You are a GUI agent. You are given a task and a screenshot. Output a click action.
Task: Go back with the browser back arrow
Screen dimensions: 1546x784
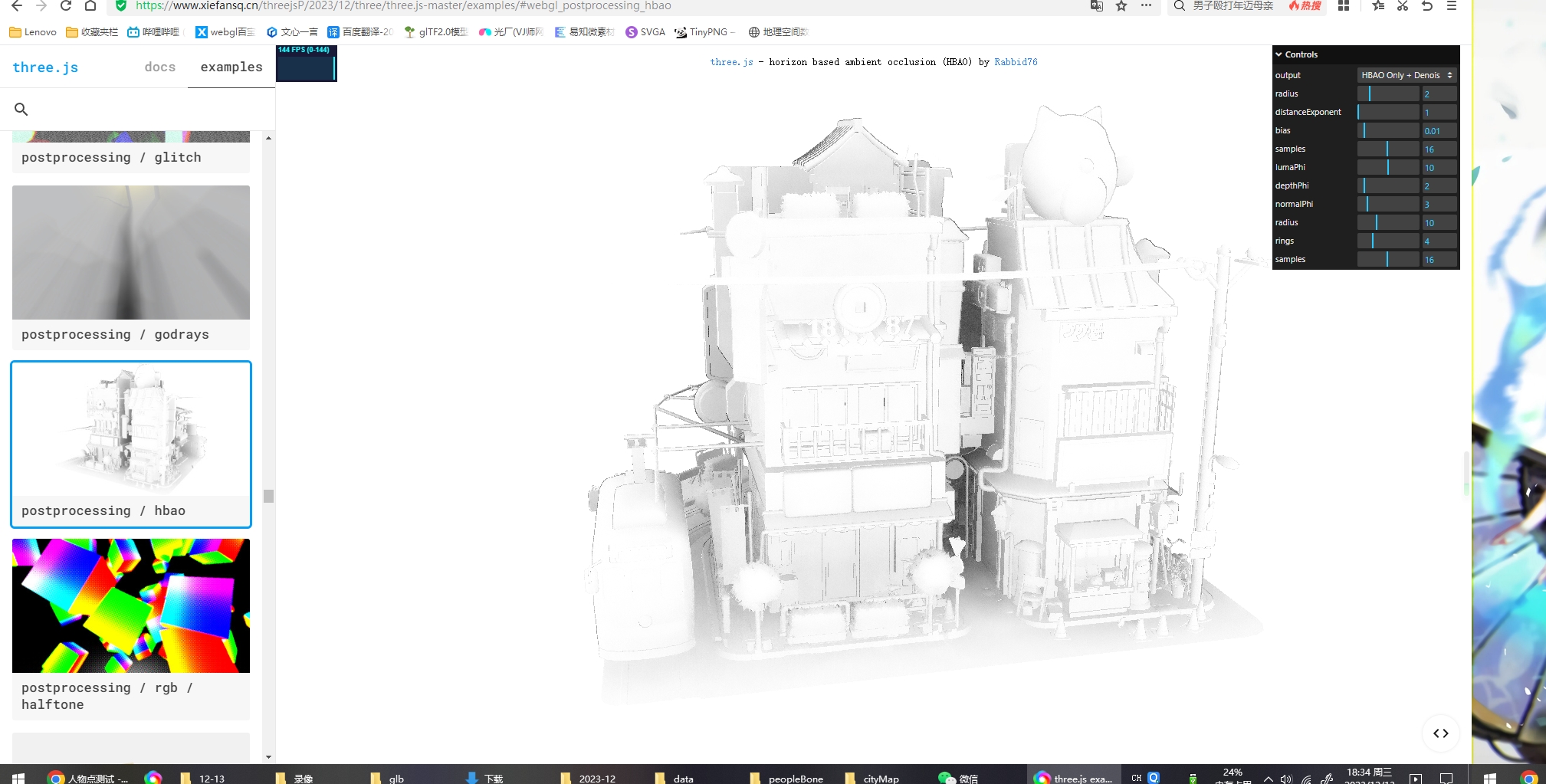[x=17, y=6]
